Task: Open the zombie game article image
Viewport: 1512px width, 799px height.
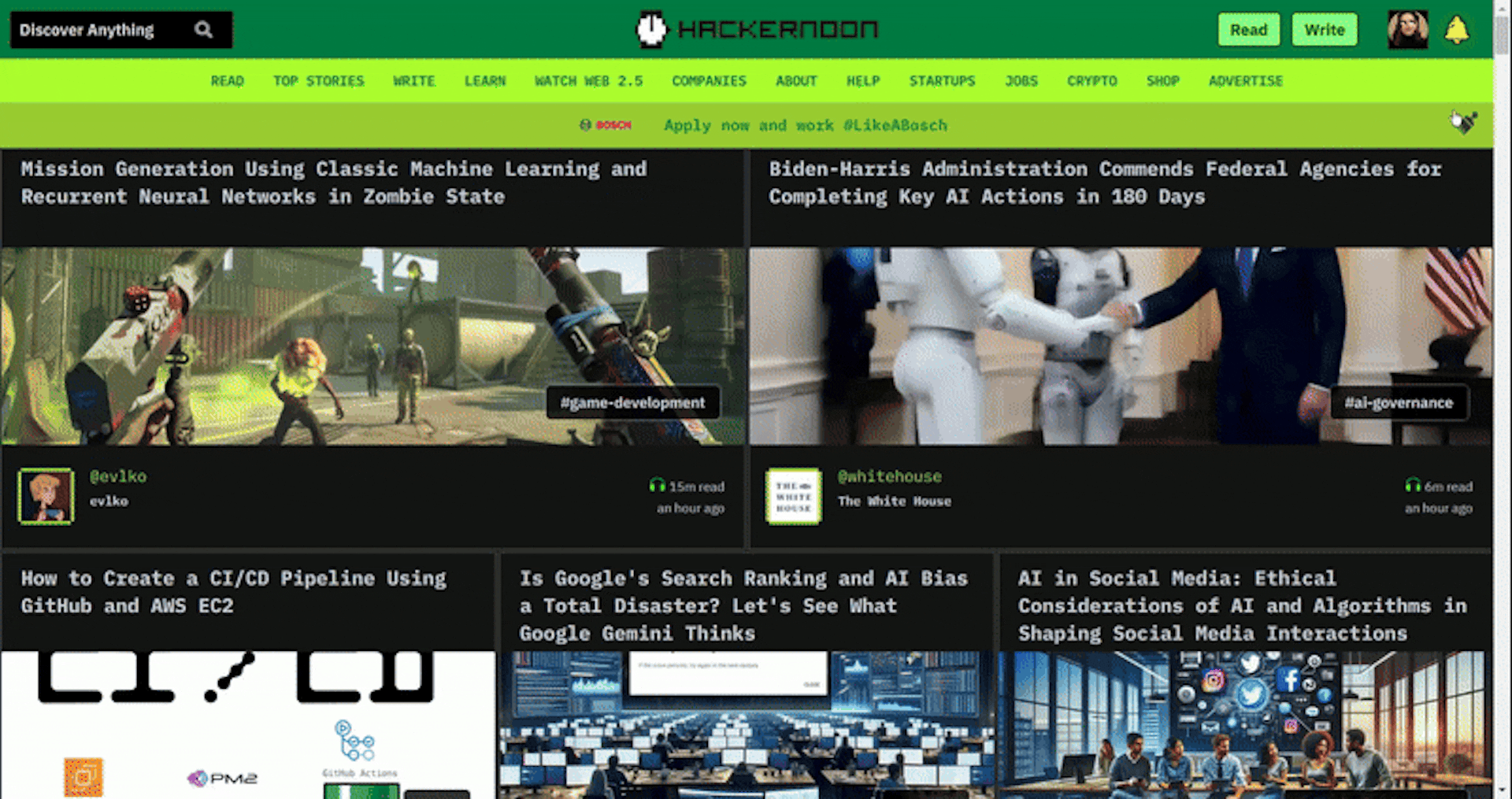Action: [x=372, y=346]
